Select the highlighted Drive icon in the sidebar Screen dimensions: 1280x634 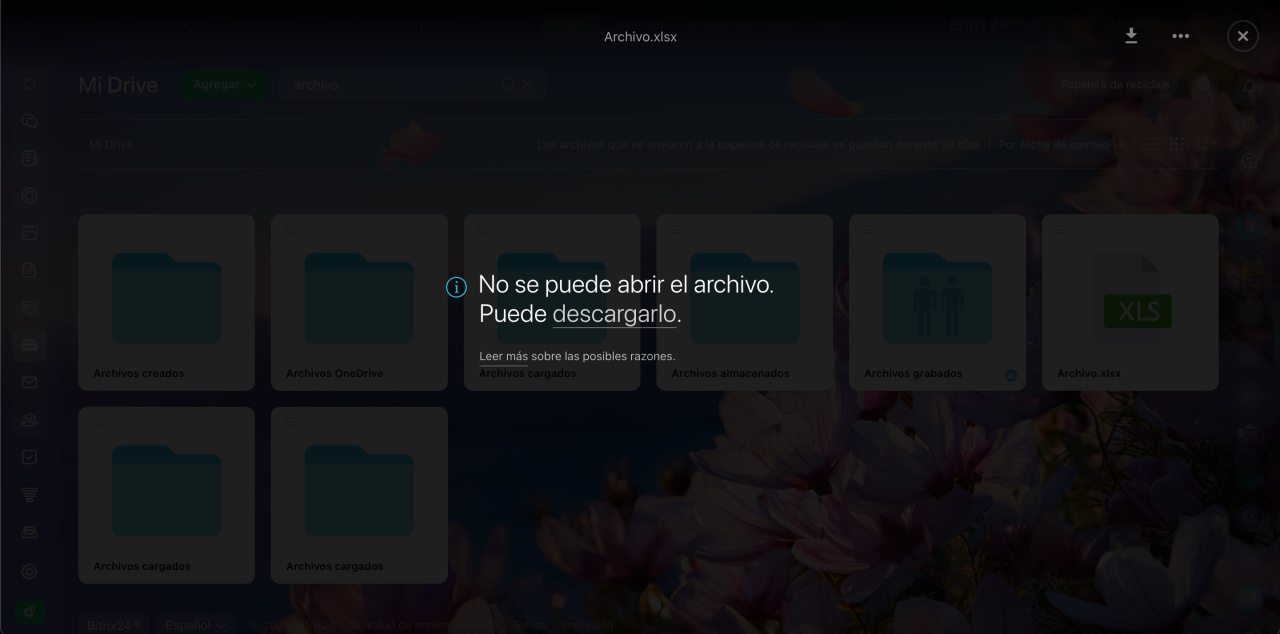[x=29, y=345]
